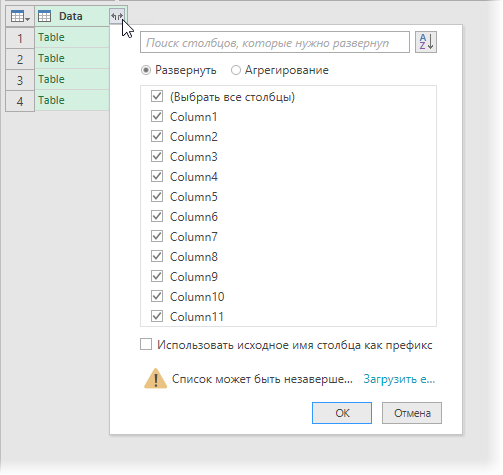This screenshot has width=503, height=475.
Task: Click the Отмена button
Action: [412, 413]
